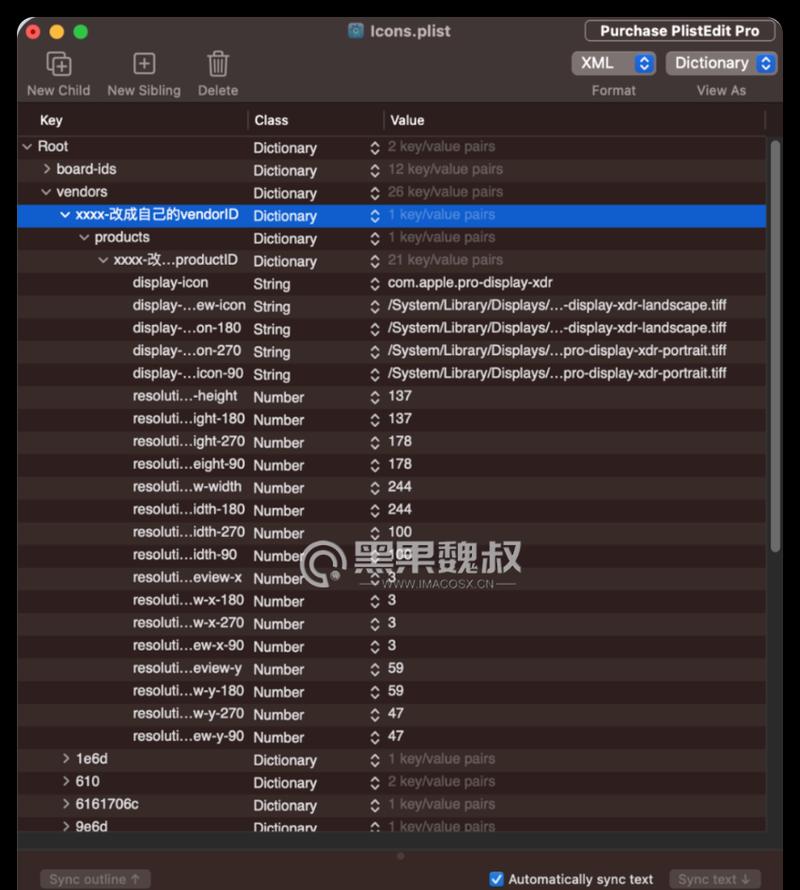Expand the board-ids node
800x890 pixels.
pos(46,170)
